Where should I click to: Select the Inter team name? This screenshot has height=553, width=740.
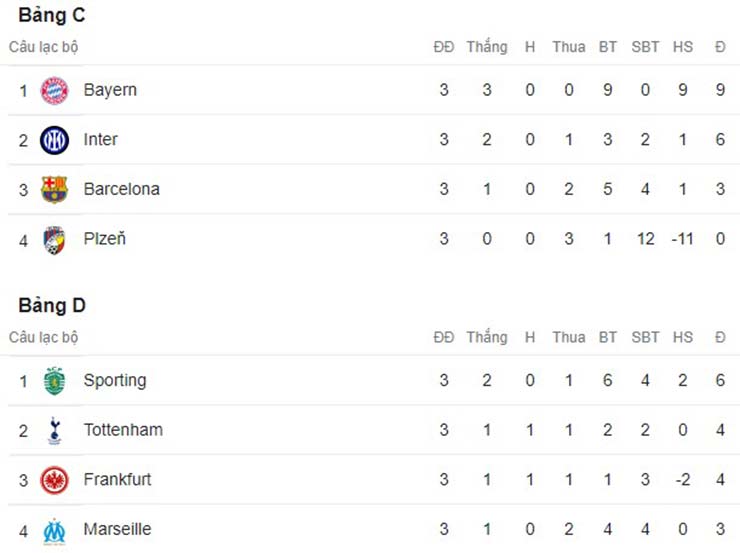pos(100,139)
